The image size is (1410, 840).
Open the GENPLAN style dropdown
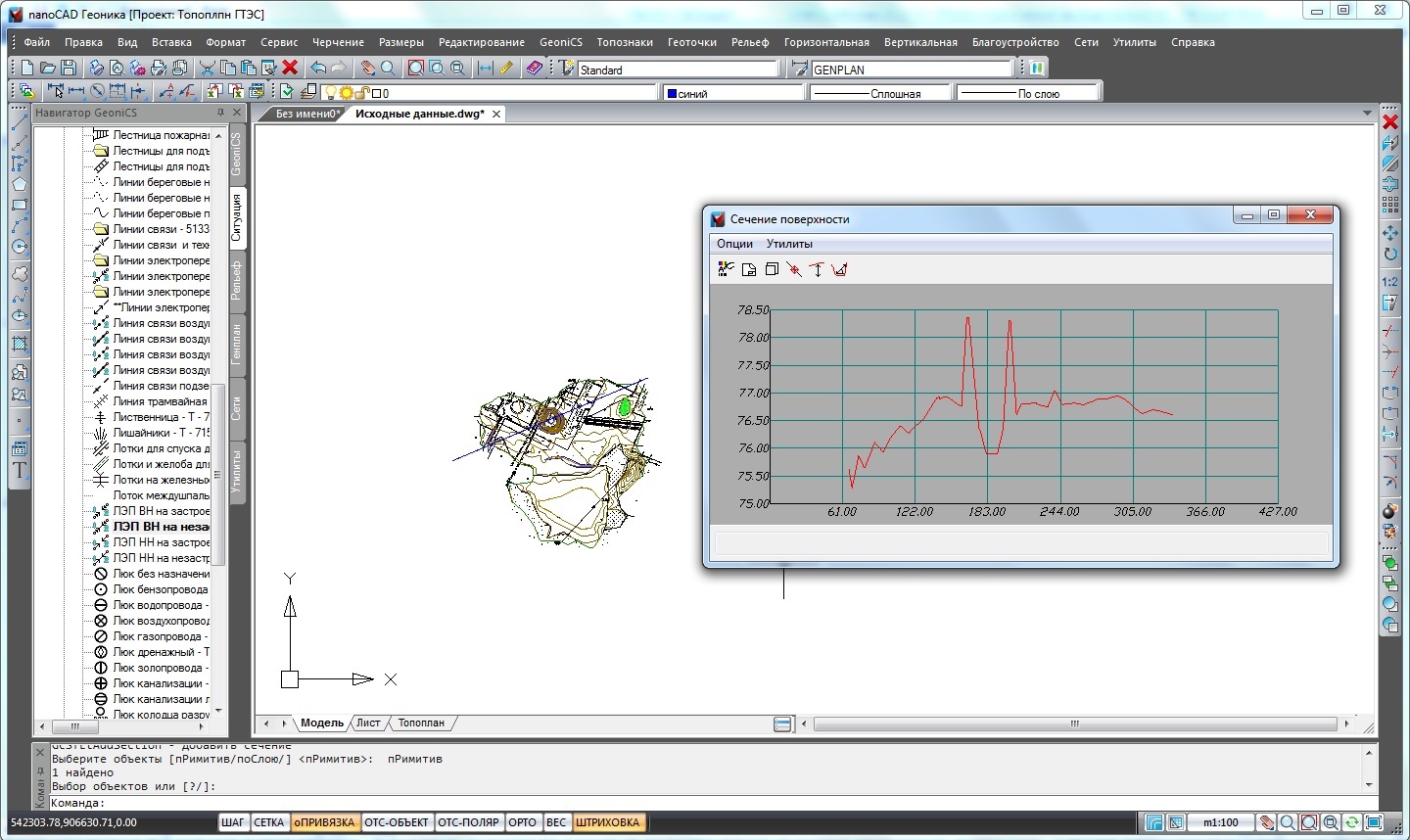tap(911, 70)
